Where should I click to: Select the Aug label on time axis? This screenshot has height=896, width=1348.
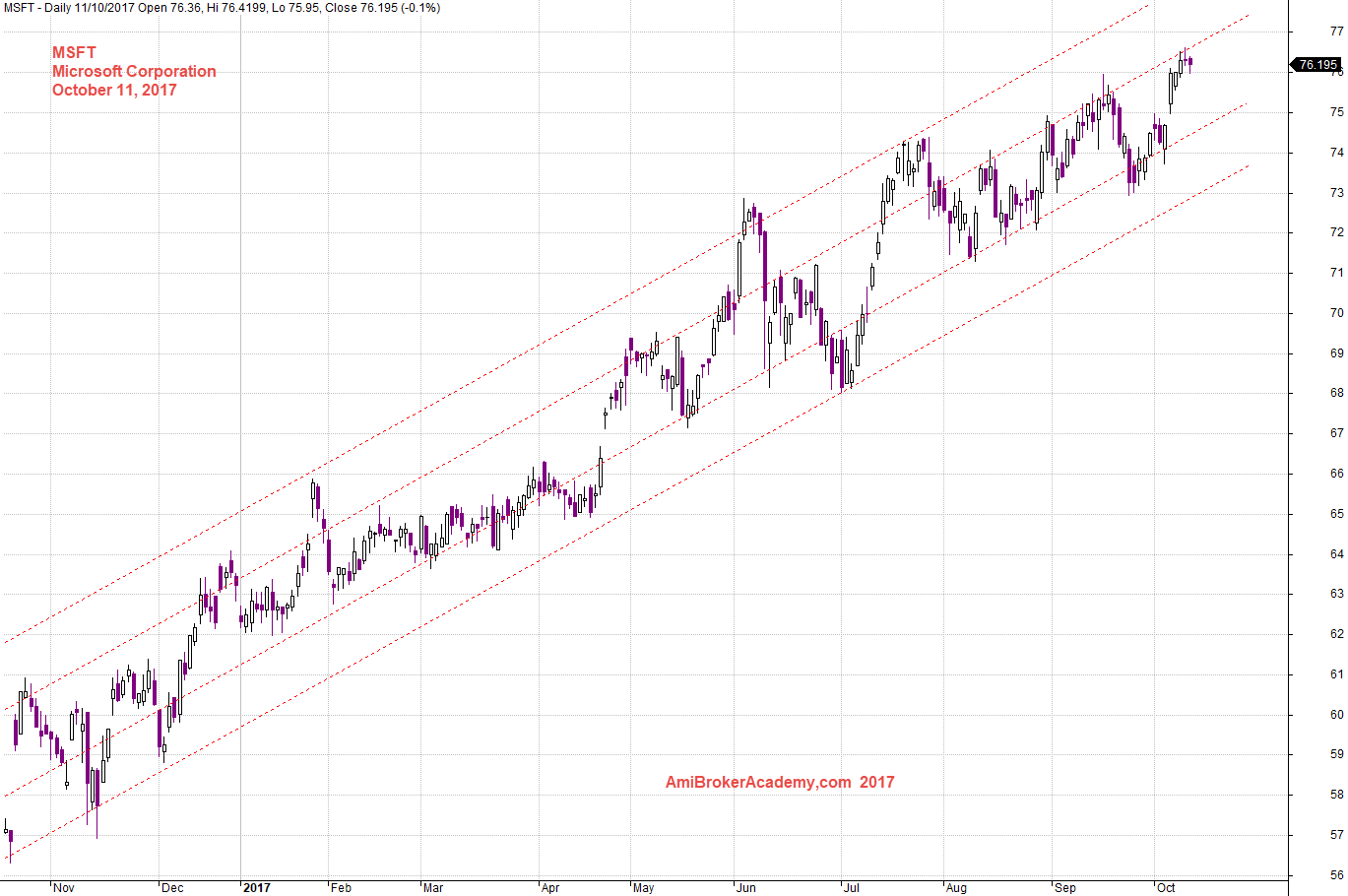[x=956, y=888]
